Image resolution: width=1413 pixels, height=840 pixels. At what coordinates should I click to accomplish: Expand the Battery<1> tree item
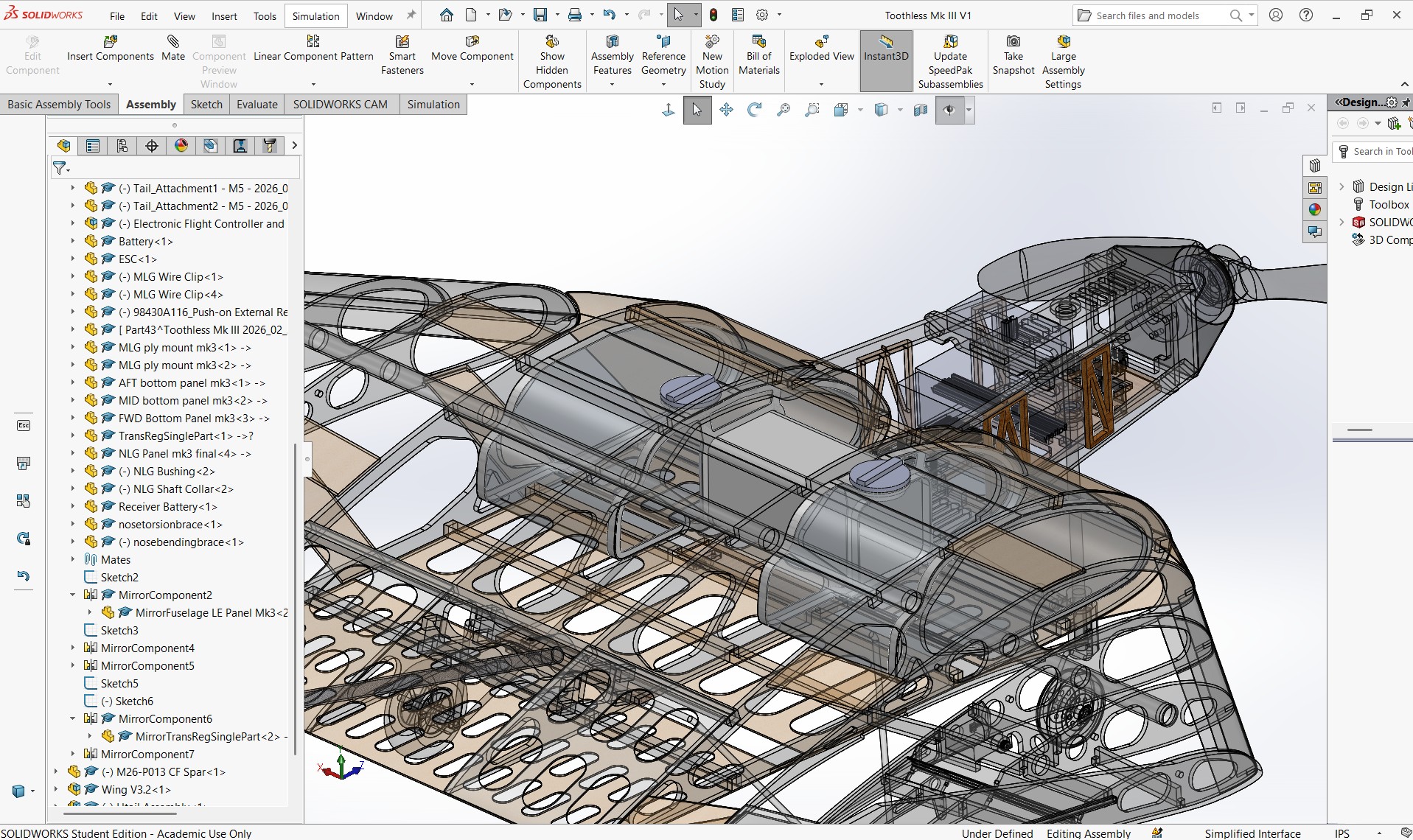tap(72, 241)
